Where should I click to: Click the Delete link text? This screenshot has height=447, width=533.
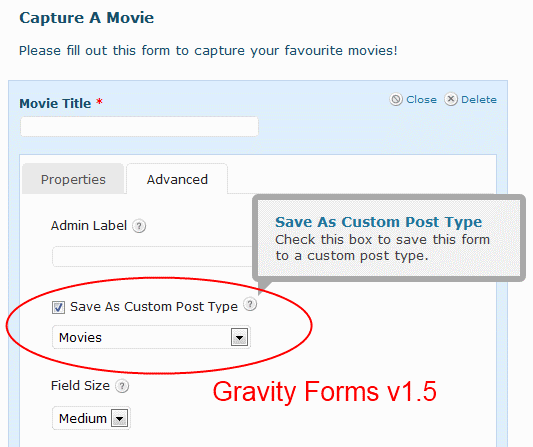479,100
